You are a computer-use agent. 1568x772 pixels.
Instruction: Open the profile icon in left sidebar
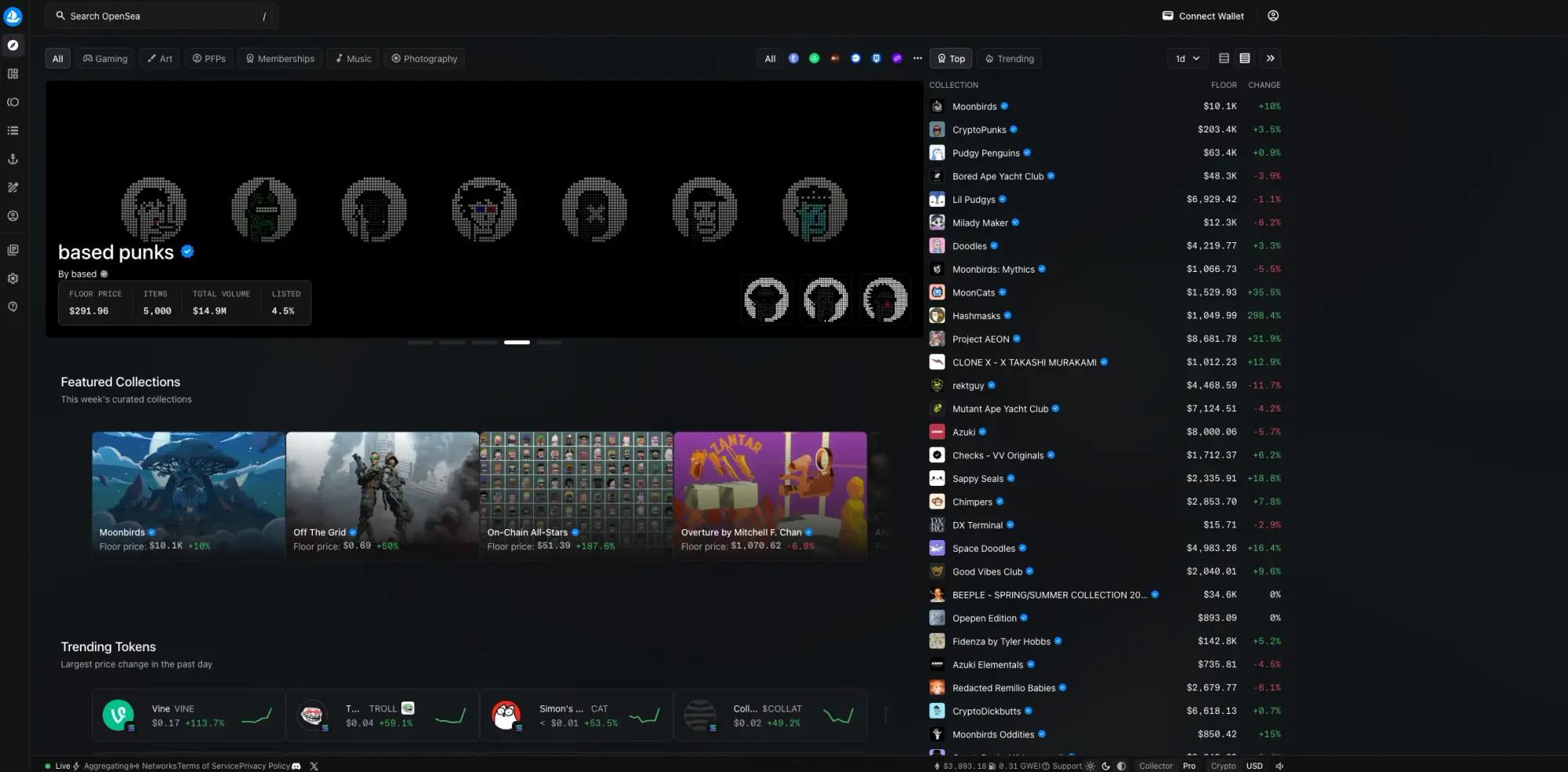[13, 216]
